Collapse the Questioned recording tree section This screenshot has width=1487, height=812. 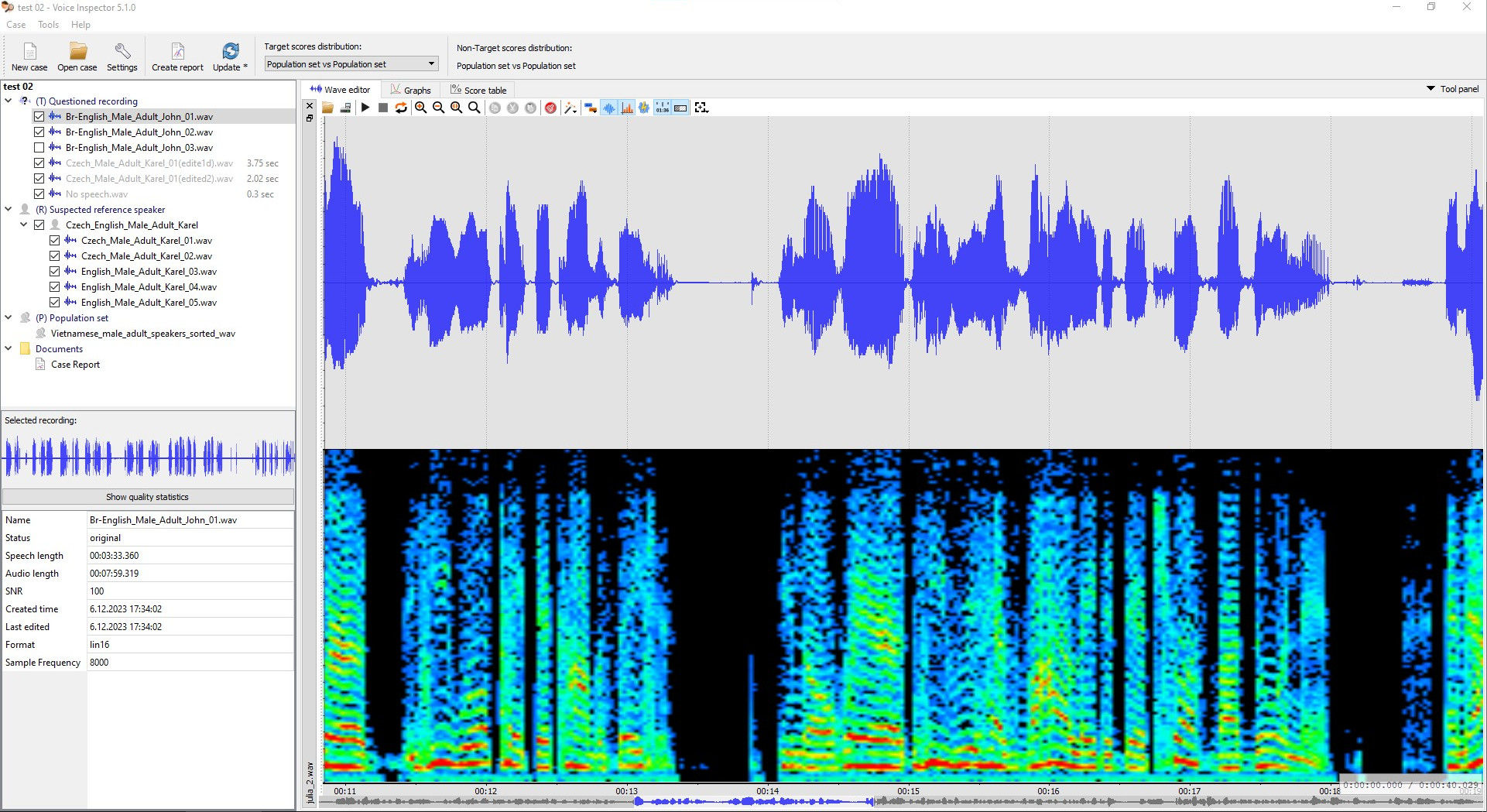point(8,101)
